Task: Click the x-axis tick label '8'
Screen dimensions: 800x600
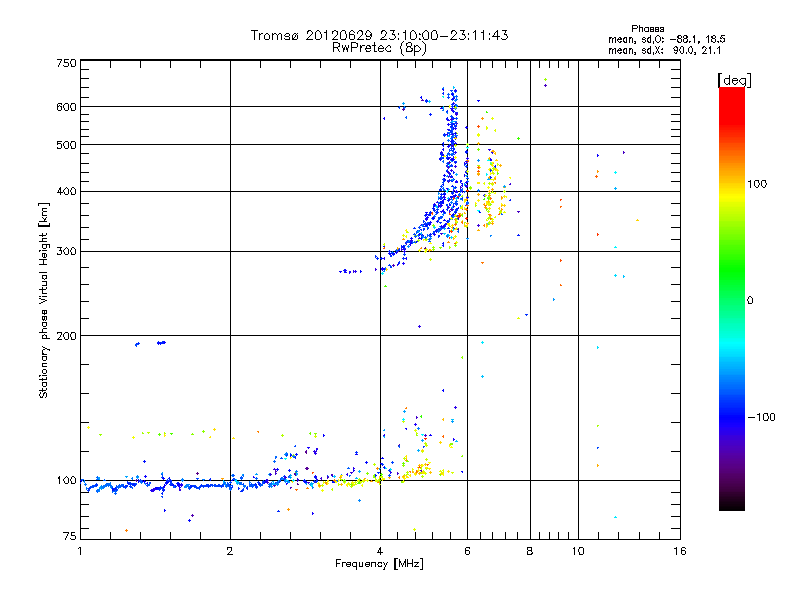Action: (530, 551)
